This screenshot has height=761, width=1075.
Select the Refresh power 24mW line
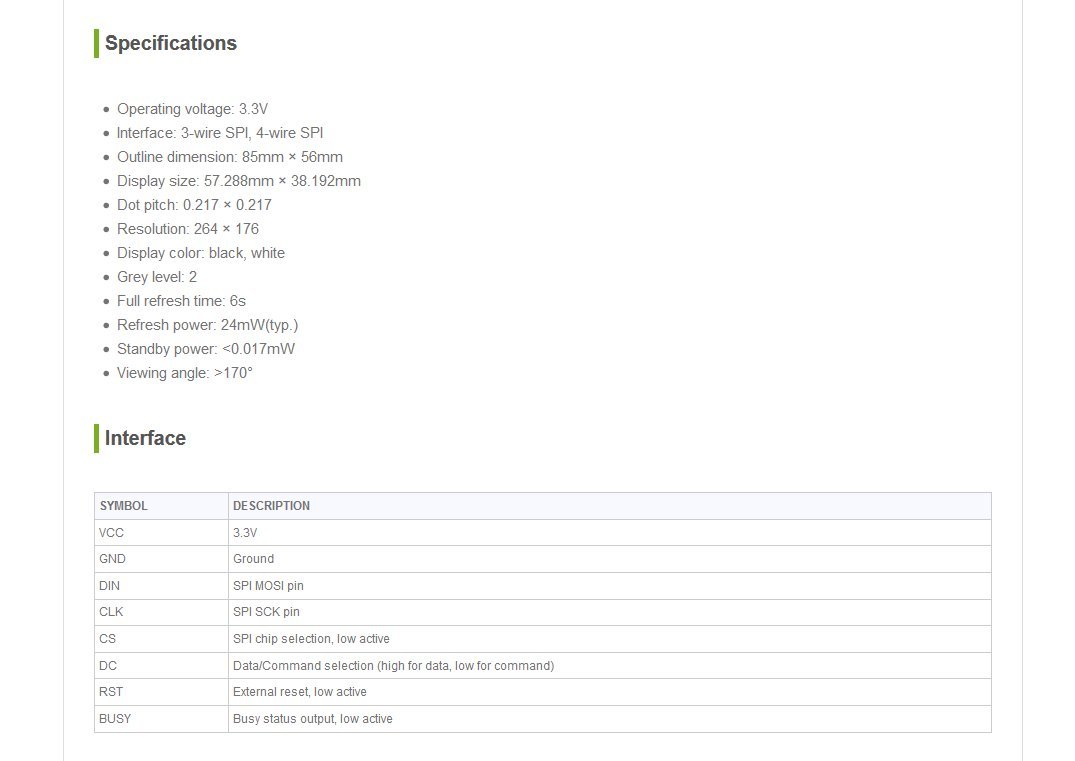tap(207, 325)
